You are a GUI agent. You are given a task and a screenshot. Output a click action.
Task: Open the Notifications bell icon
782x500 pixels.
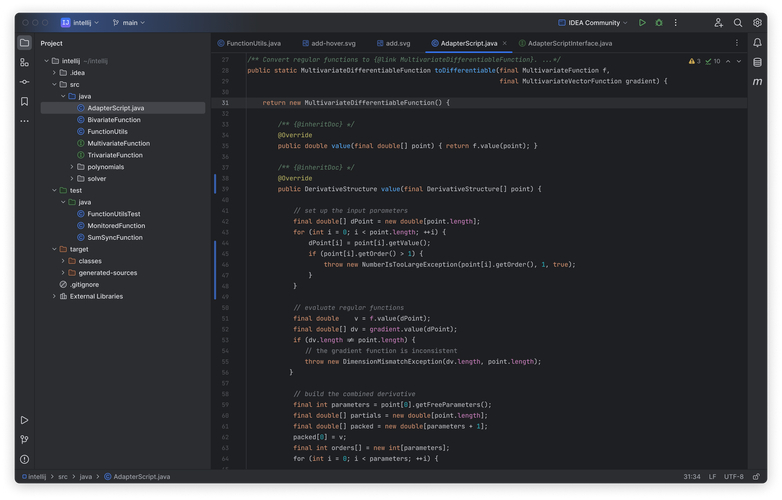coord(757,43)
